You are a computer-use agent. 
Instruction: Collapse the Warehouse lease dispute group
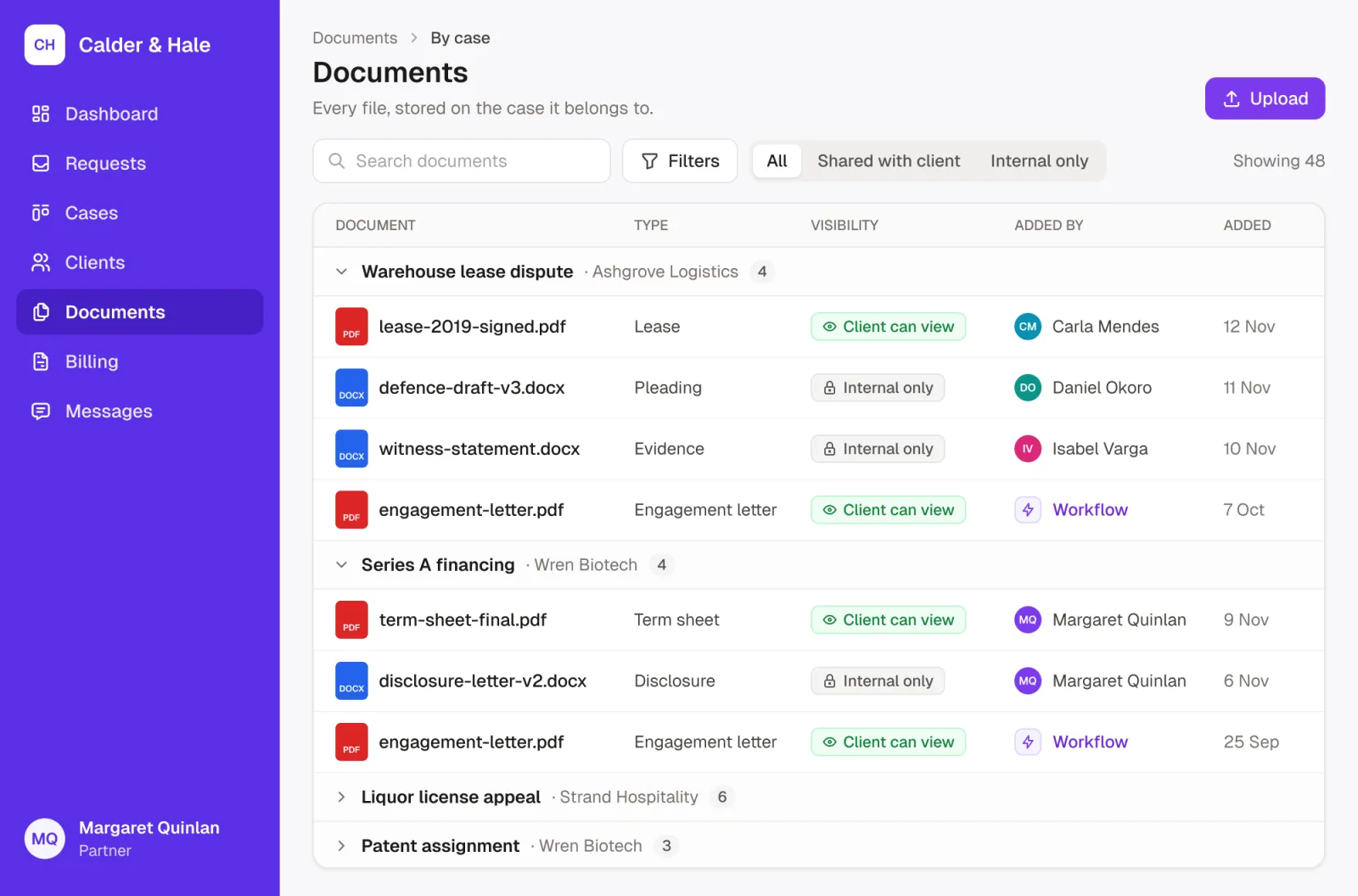(x=341, y=272)
